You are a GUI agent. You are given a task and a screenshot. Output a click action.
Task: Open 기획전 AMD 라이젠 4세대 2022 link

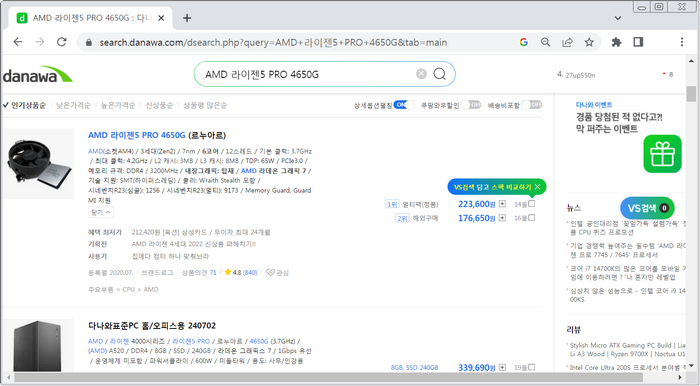194,245
